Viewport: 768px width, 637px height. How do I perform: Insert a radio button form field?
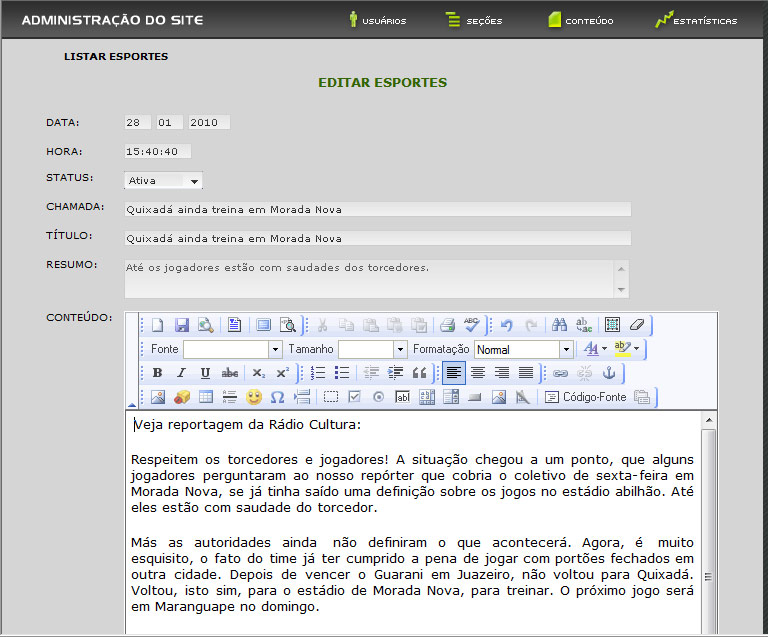pyautogui.click(x=378, y=397)
